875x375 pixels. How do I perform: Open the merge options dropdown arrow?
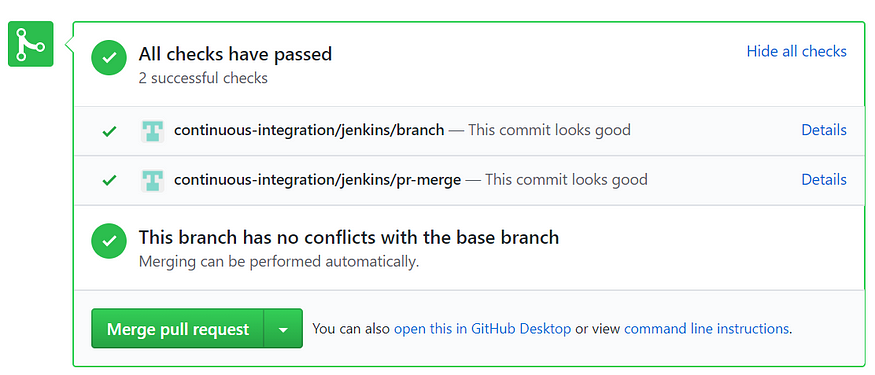pos(283,329)
